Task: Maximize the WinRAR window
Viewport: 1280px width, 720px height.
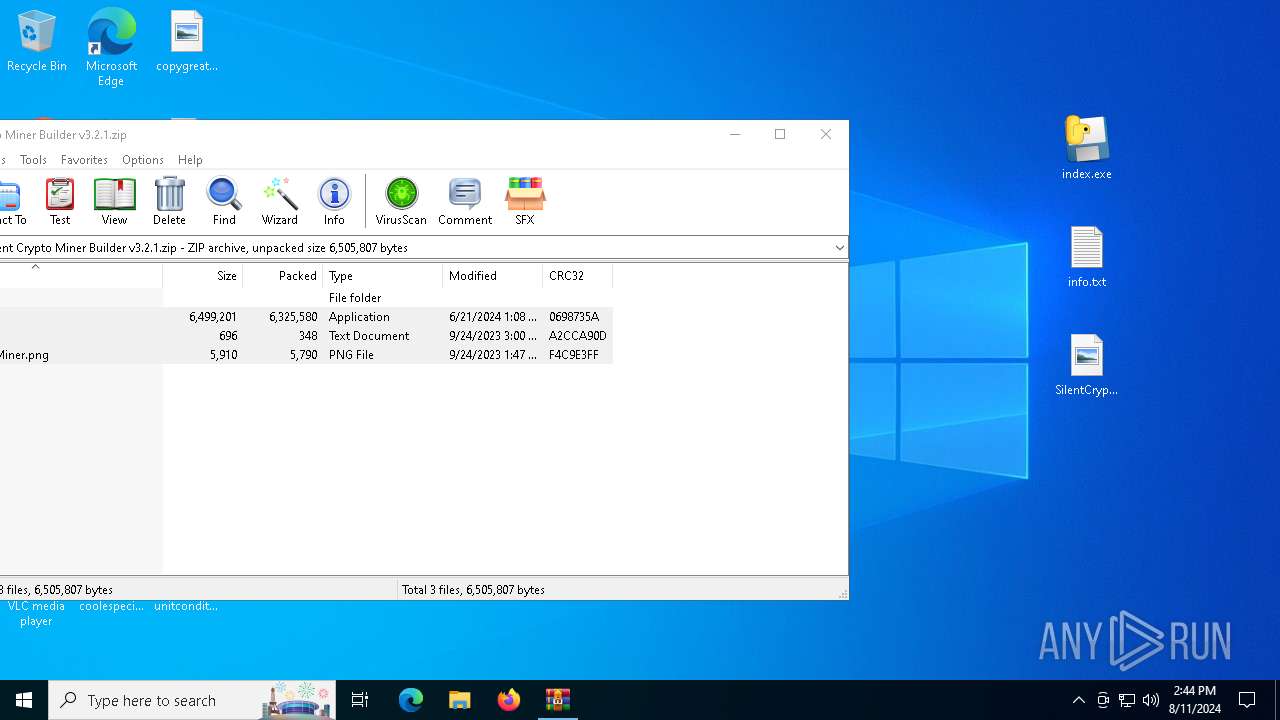Action: 780,135
